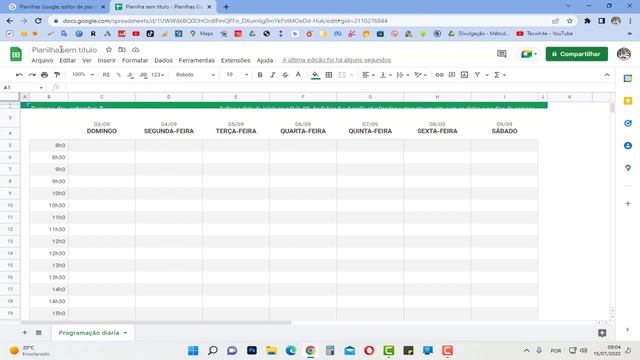Screen dimensions: 640x360
Task: Open the Editar menu
Action: 68,60
